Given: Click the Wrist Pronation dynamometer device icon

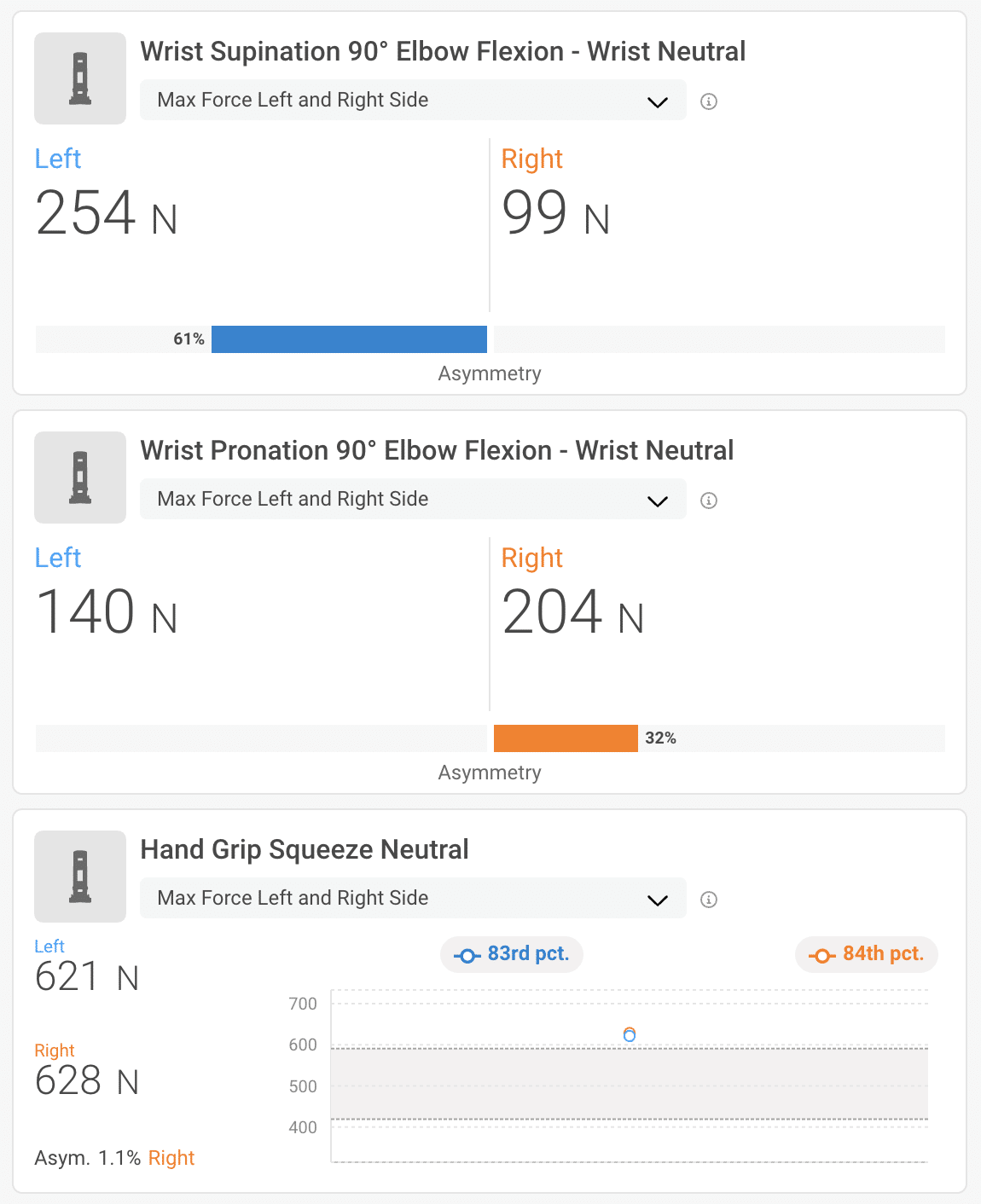Looking at the screenshot, I should 80,478.
